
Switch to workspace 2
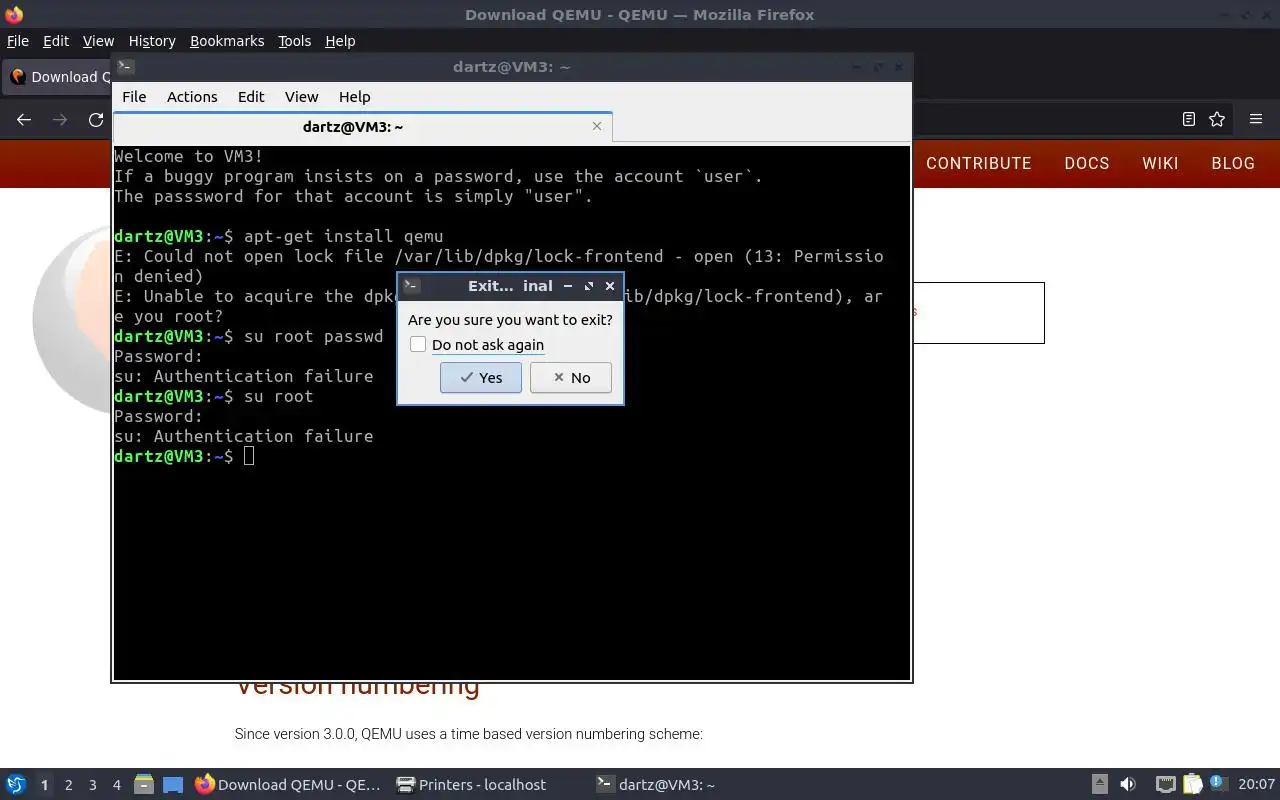[68, 785]
